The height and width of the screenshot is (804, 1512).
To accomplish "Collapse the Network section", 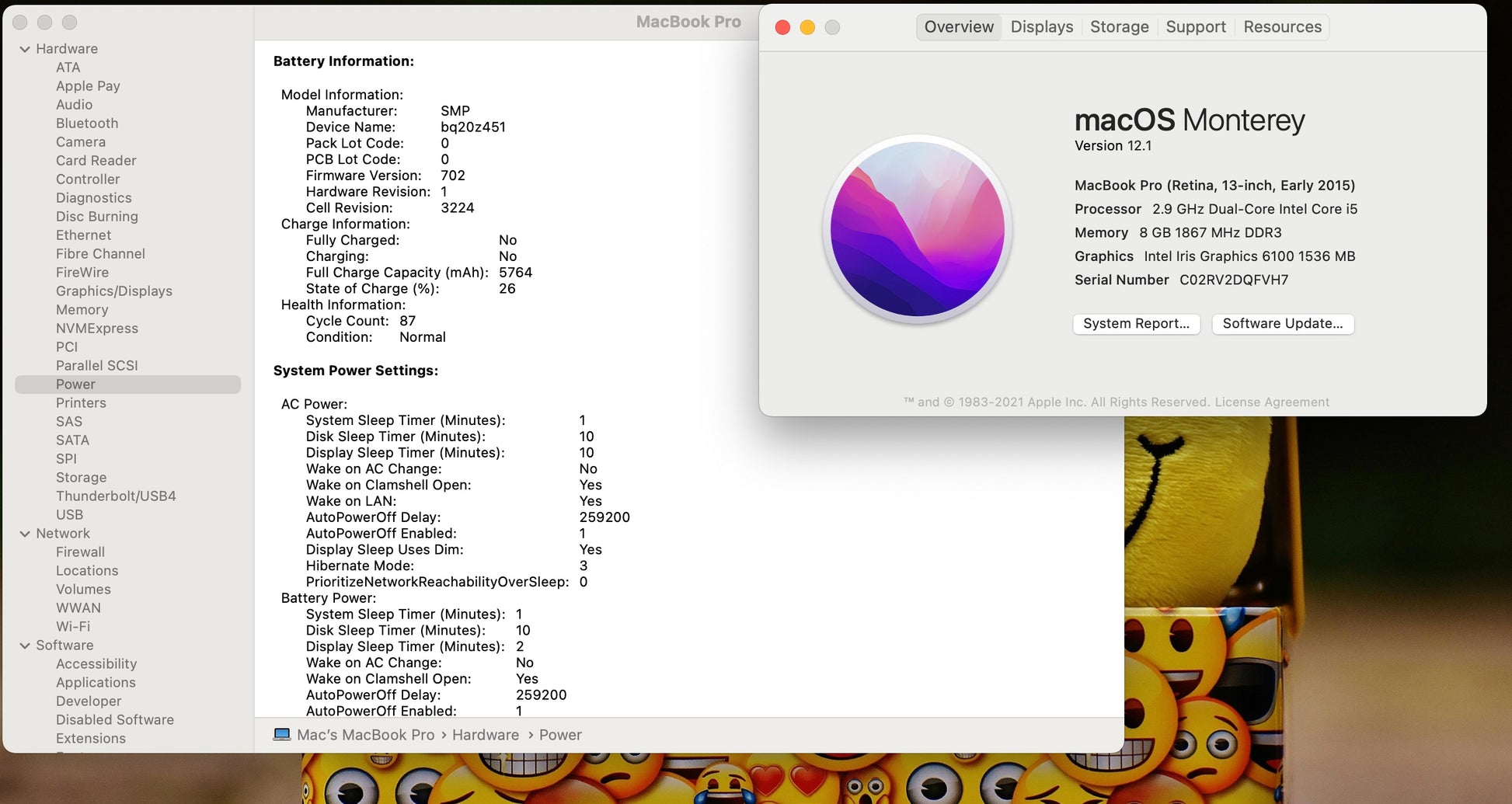I will (x=25, y=534).
